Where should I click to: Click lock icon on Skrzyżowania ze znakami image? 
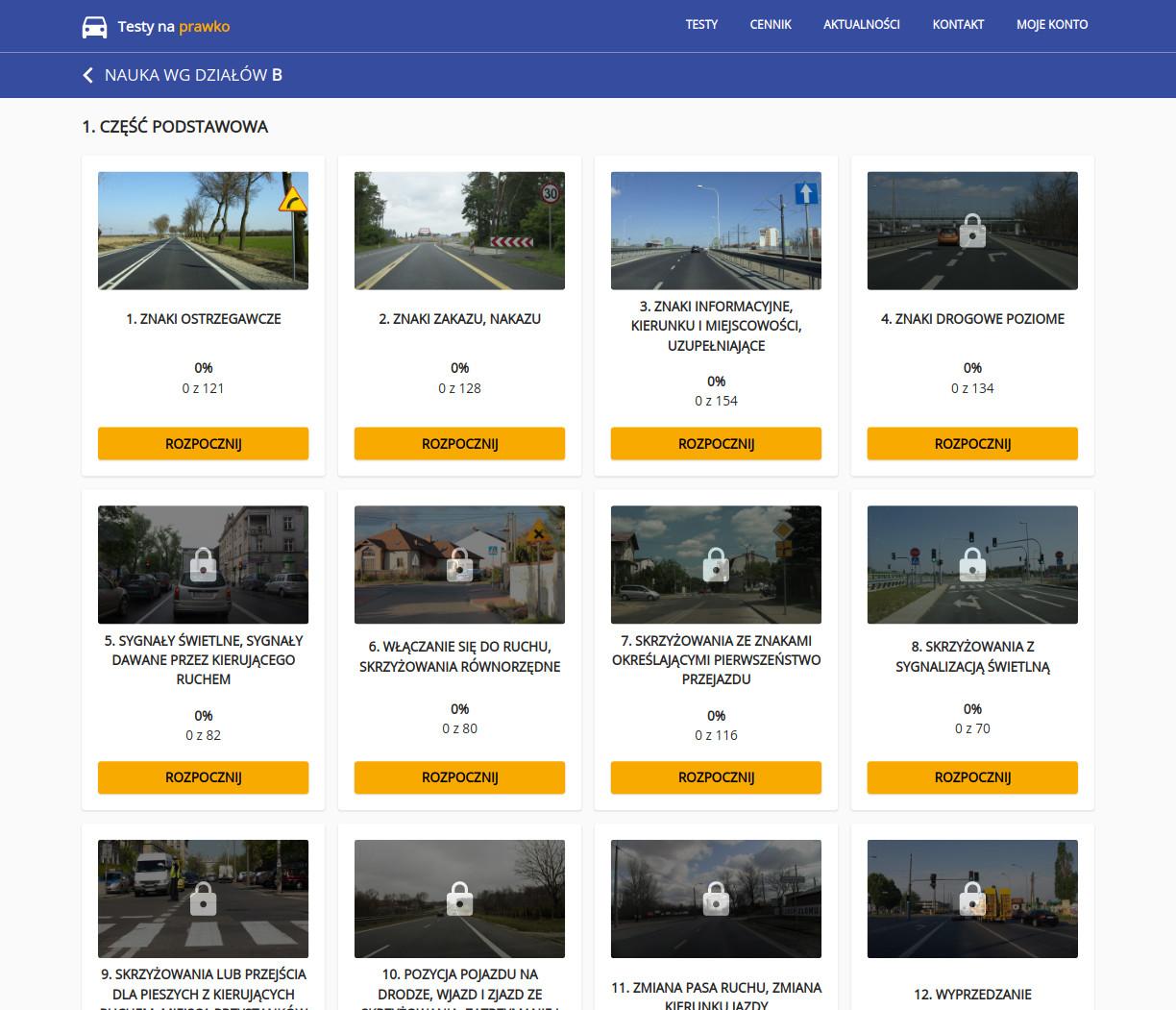pos(716,564)
